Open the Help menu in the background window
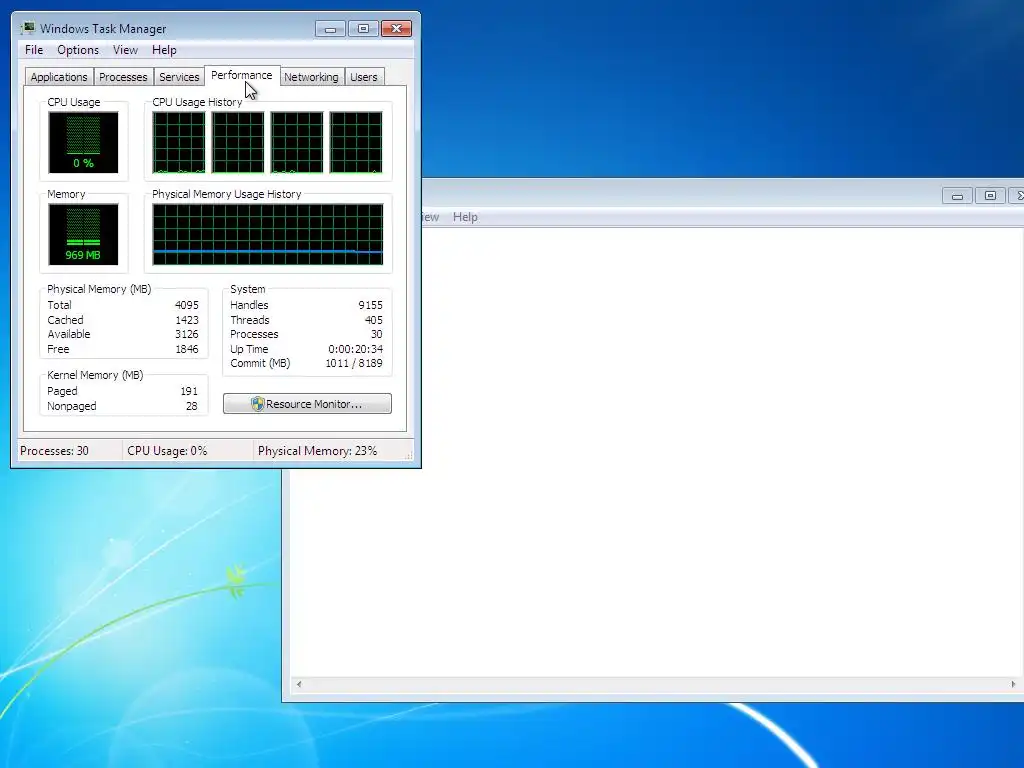This screenshot has height=768, width=1024. coord(465,217)
